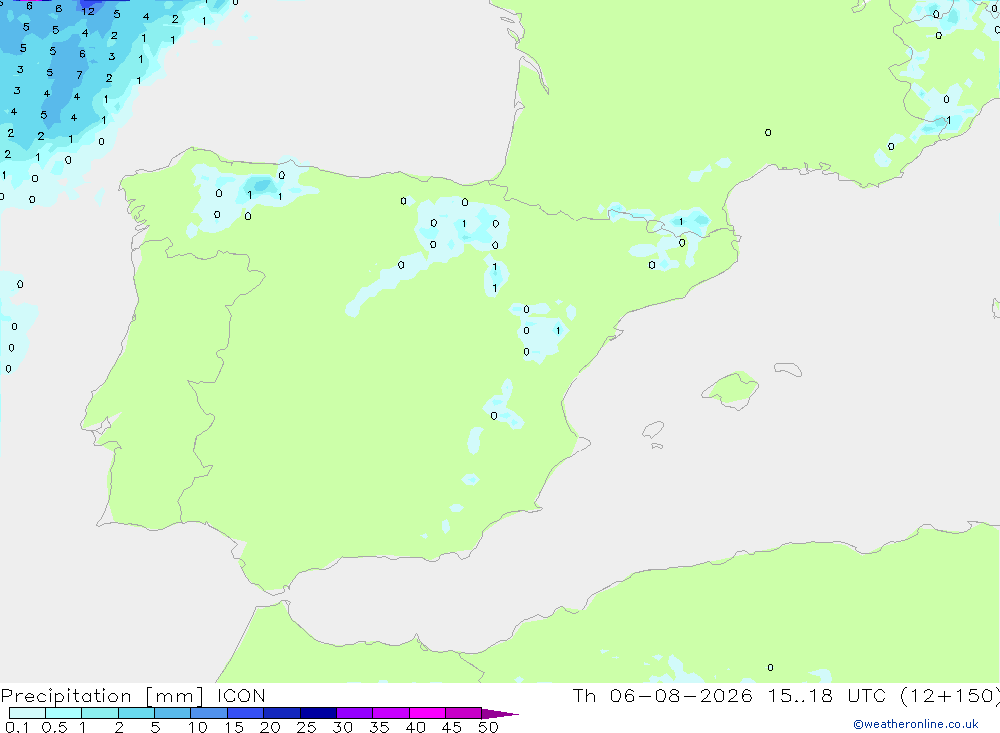Screen dimensions: 1000x733
Task: Click the 'Th 06-08-2026' date text
Action: (x=662, y=696)
